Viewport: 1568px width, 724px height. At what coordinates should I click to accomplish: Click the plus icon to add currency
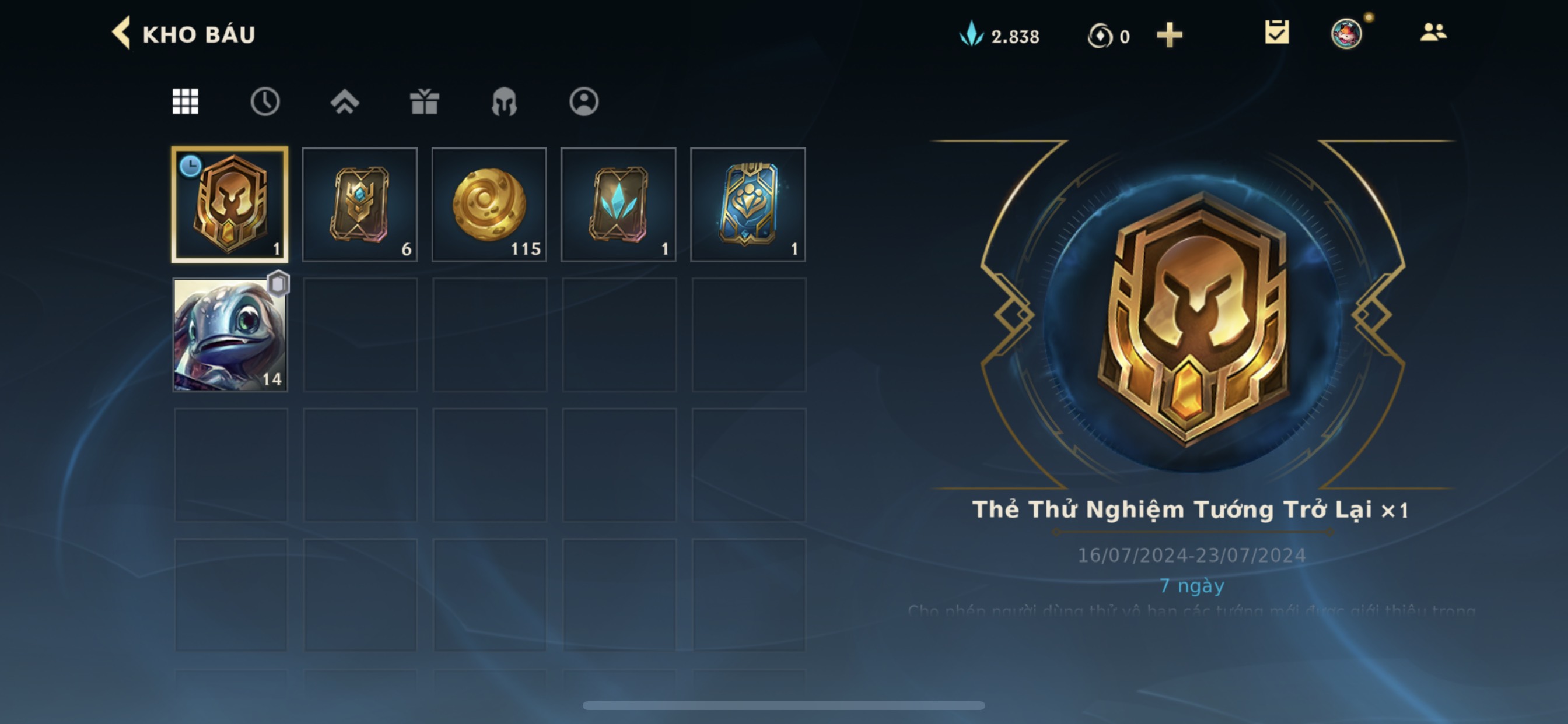[x=1170, y=36]
